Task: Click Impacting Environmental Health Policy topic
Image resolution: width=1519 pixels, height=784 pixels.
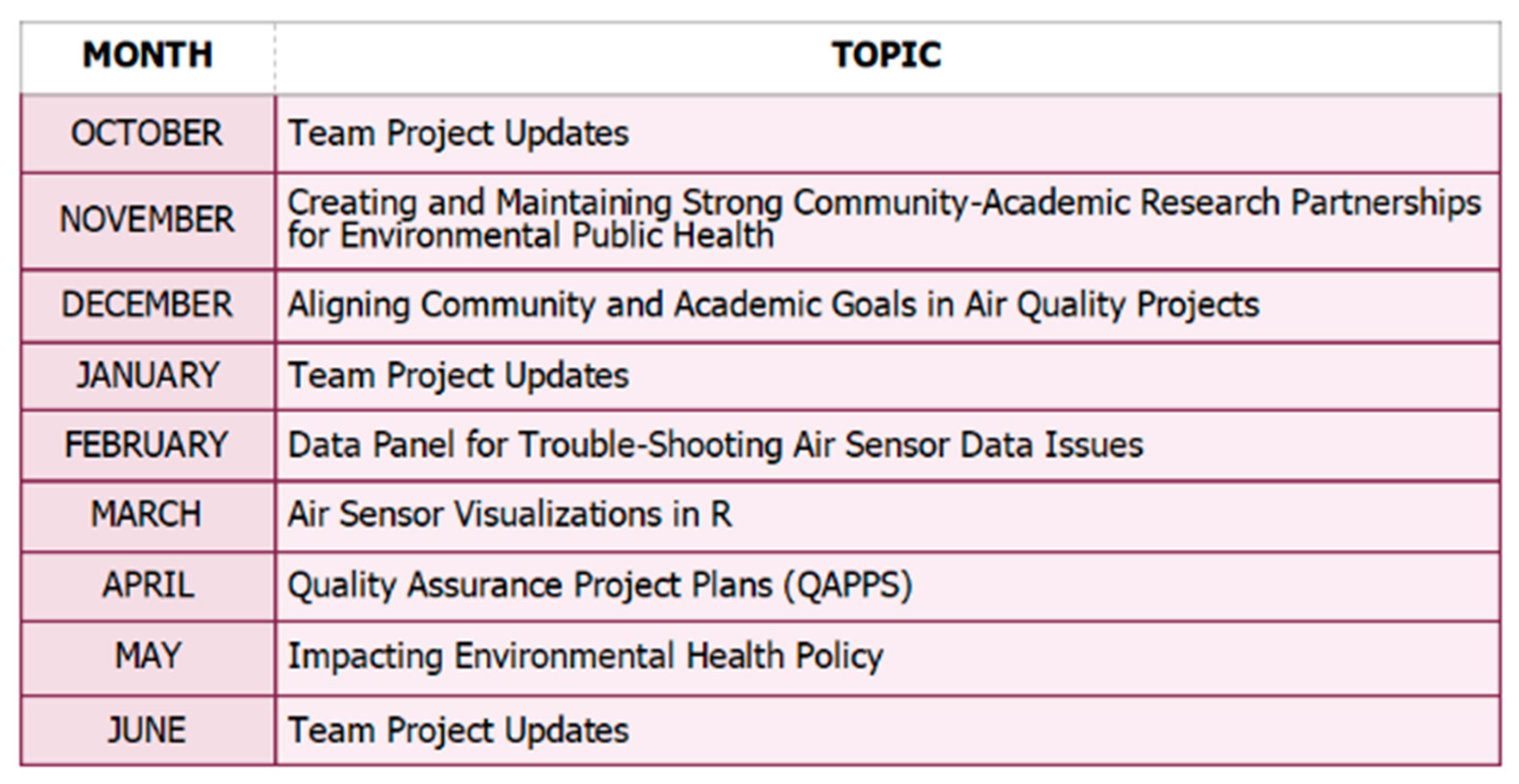Action: [586, 657]
